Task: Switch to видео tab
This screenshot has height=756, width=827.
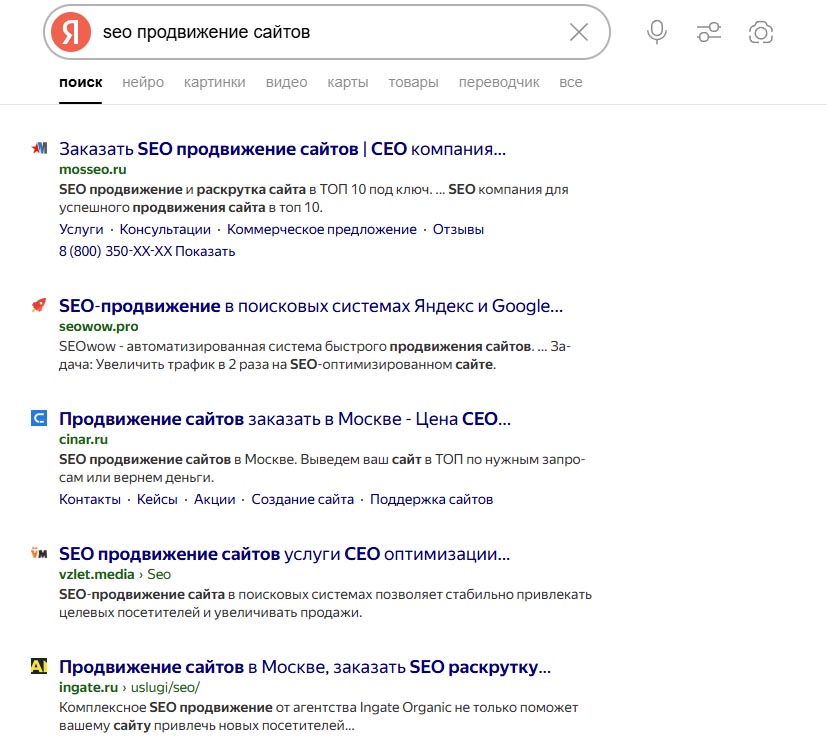Action: point(286,82)
